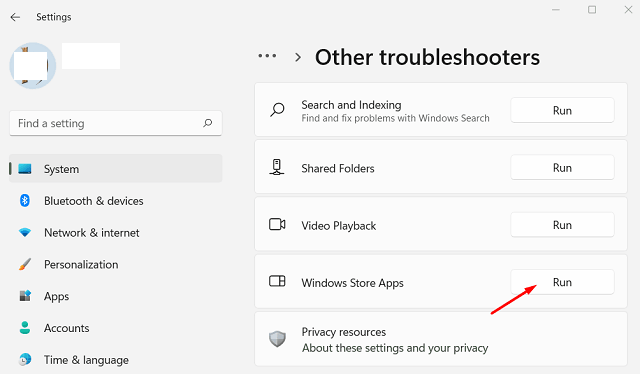
Task: Click the System monitor icon
Action: pyautogui.click(x=25, y=169)
